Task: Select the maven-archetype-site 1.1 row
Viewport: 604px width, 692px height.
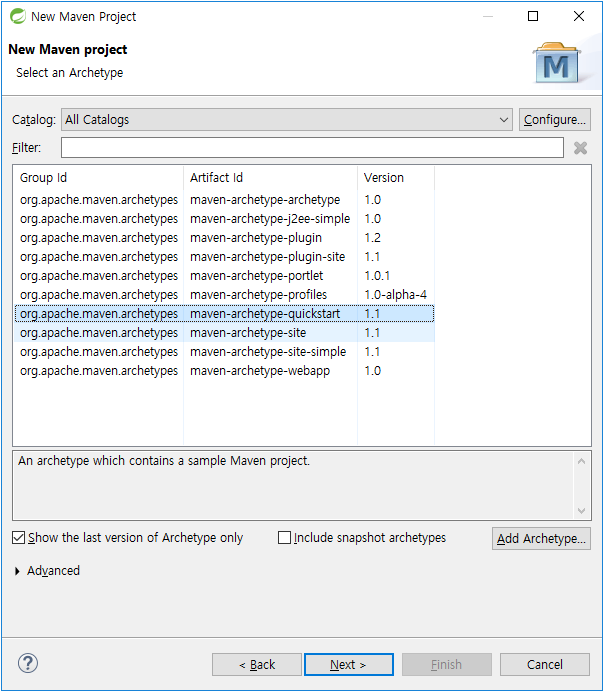Action: pyautogui.click(x=224, y=332)
